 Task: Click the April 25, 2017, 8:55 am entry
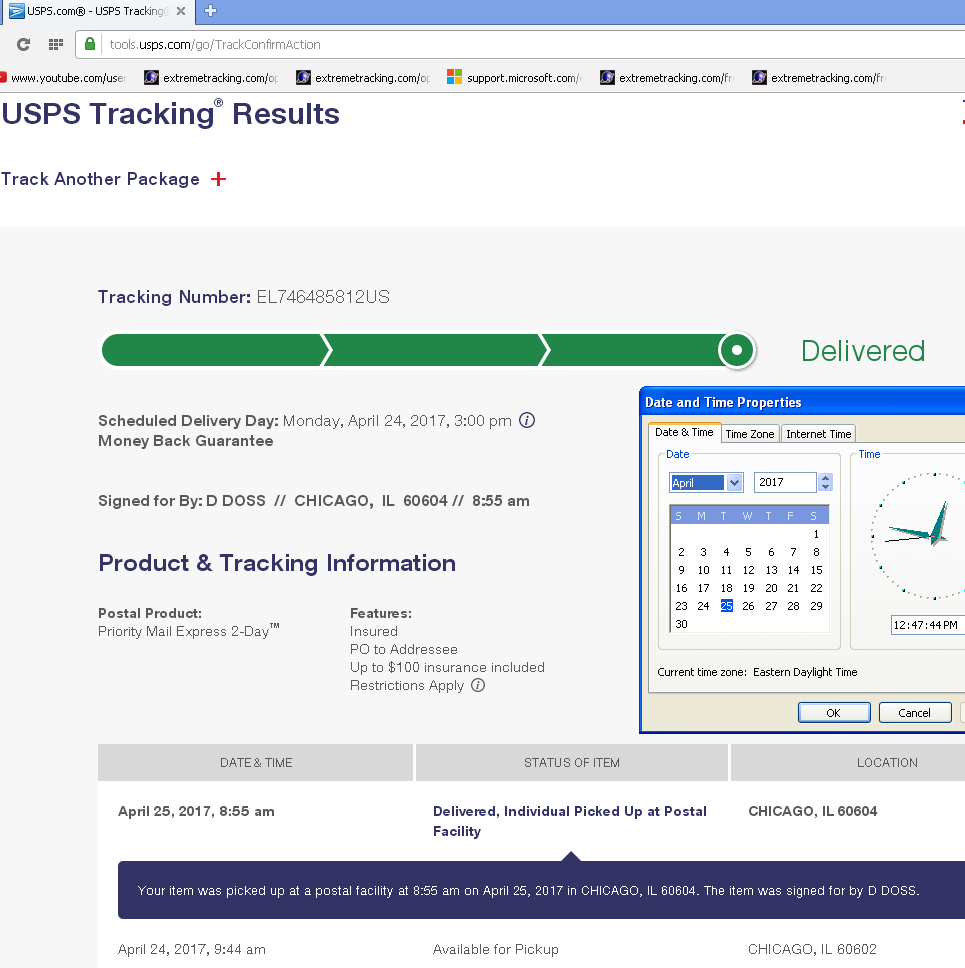pos(196,811)
